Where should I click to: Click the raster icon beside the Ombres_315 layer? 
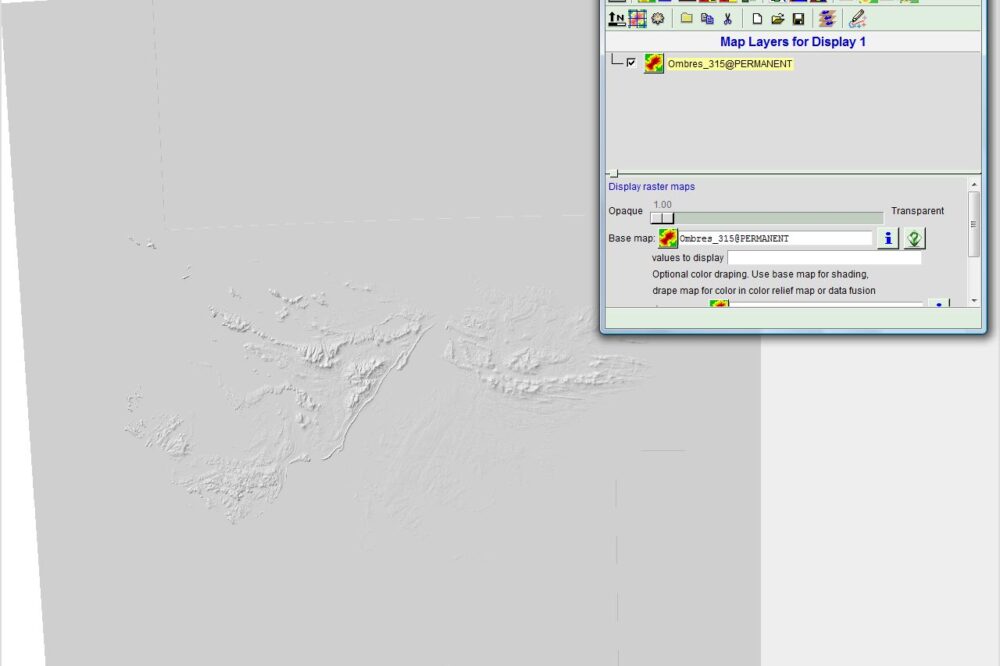coord(654,64)
